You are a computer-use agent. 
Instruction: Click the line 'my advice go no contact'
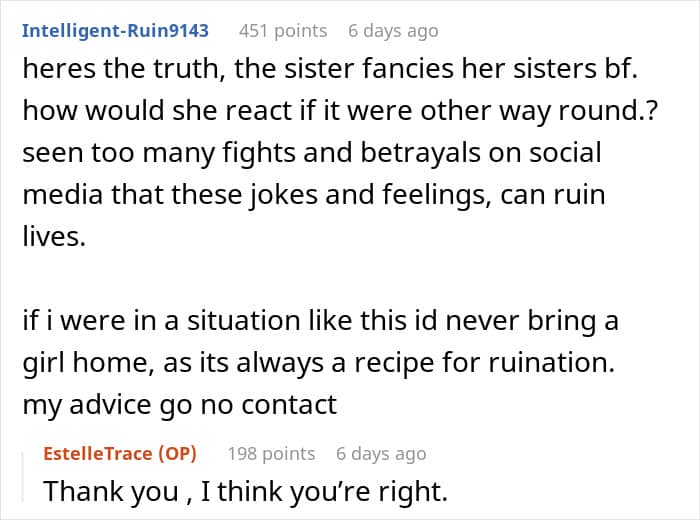point(179,405)
